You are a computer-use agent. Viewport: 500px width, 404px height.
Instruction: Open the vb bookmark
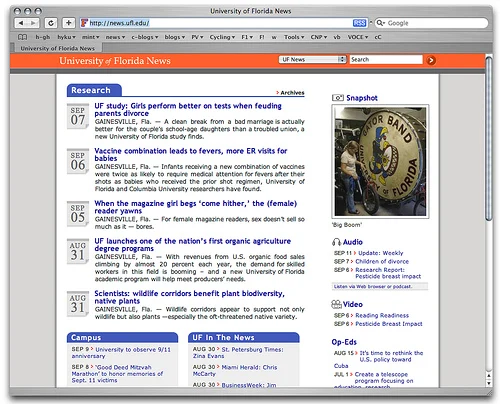pyautogui.click(x=337, y=37)
